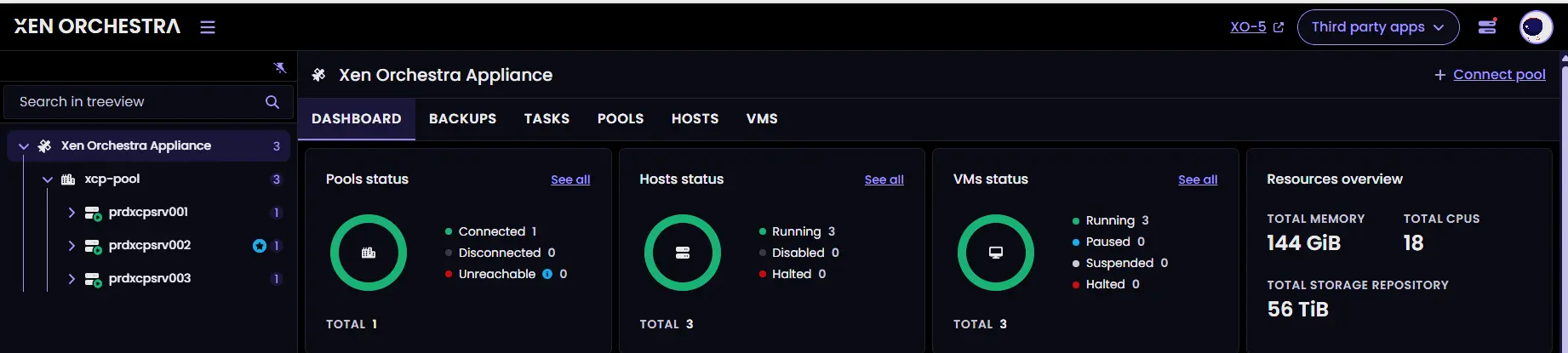
Task: Click the Suspended VMs legend entry
Action: [x=1120, y=263]
